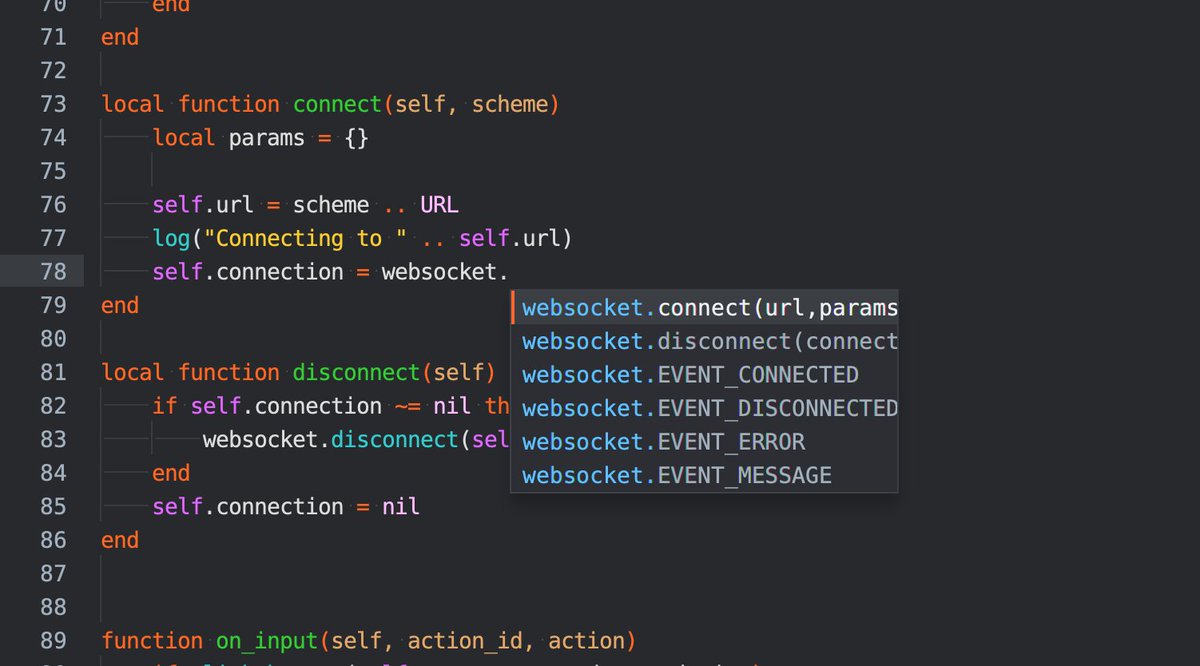
Task: Click line number 81 in gutter
Action: [x=53, y=372]
